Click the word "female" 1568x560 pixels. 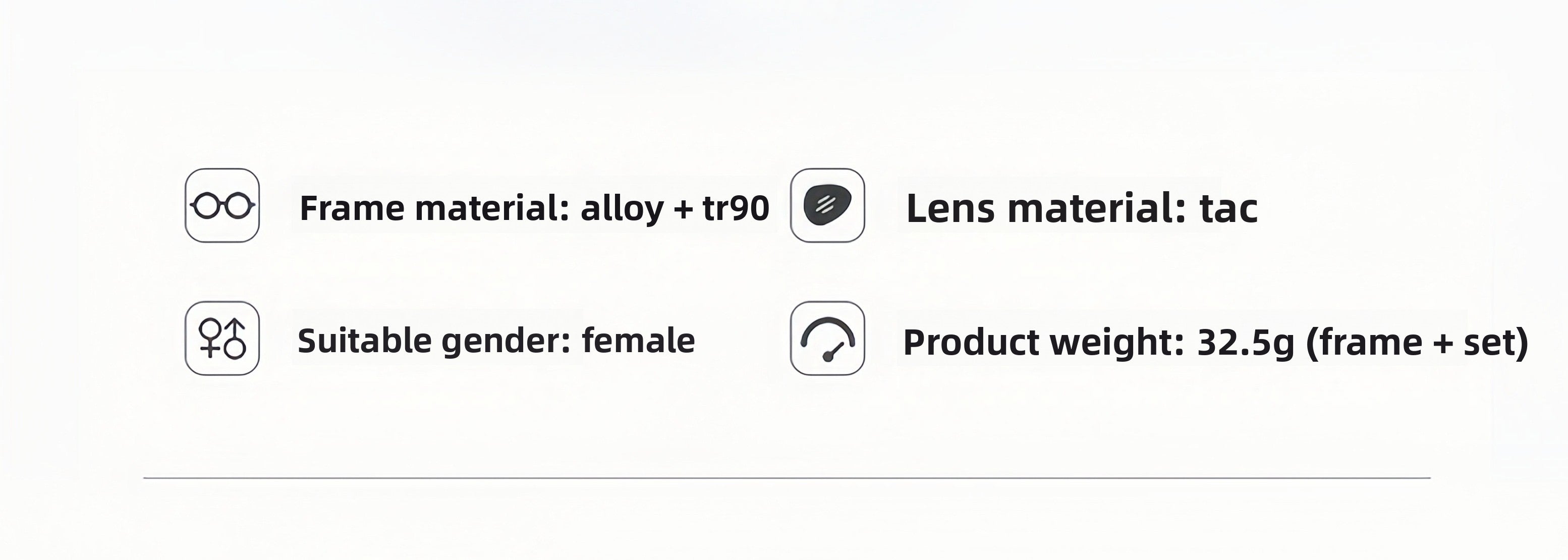639,340
